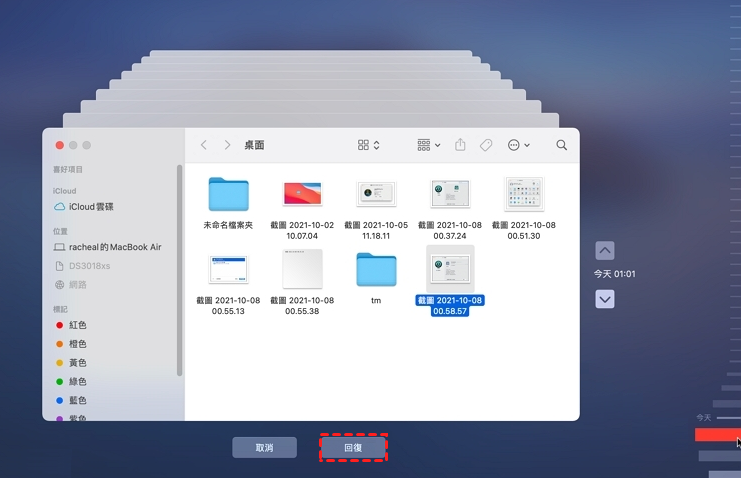Viewport: 741px width, 478px height.
Task: Open the 未命名檔案夾 folder icon
Action: [x=229, y=194]
